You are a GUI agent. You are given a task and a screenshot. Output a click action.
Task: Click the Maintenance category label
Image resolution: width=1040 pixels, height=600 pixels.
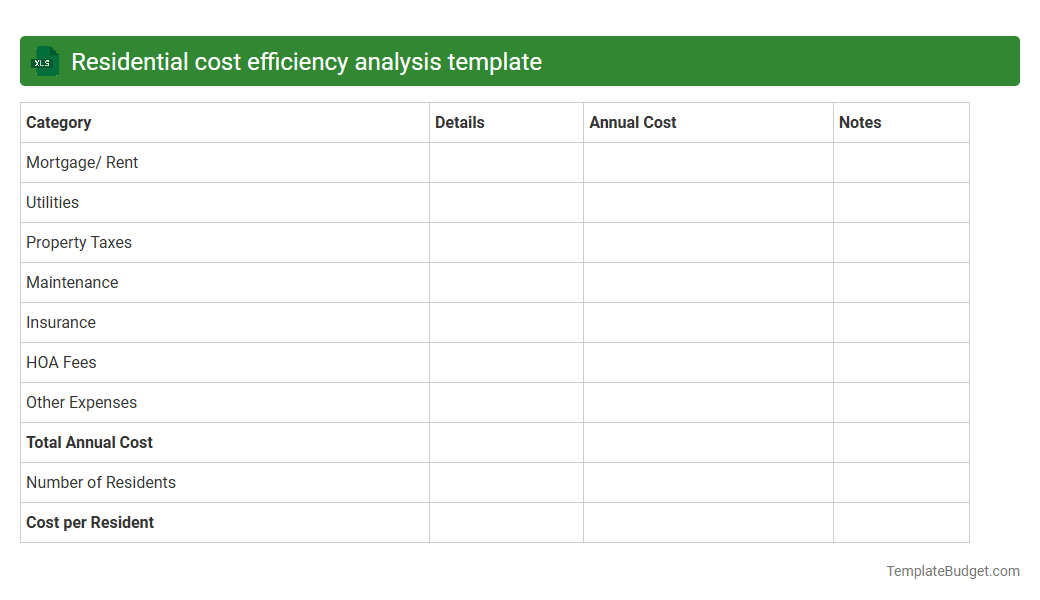(x=72, y=282)
